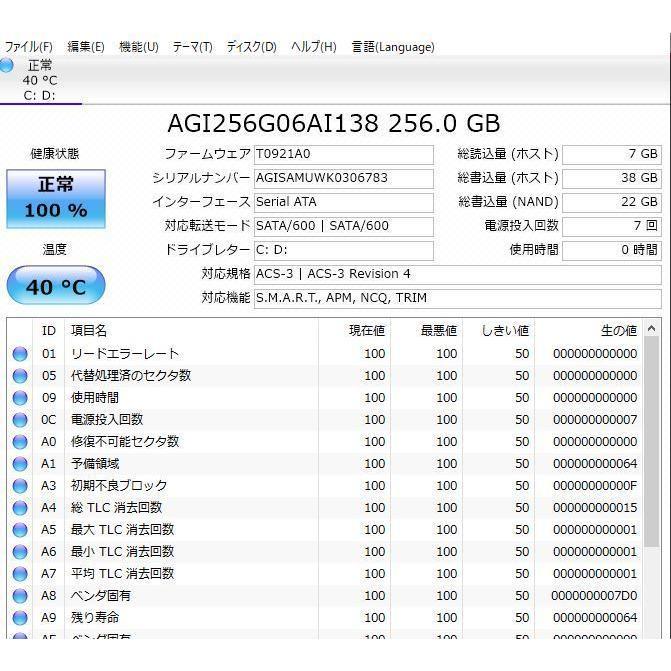Click the 生の値 column header
This screenshot has width=671, height=671.
[588, 330]
